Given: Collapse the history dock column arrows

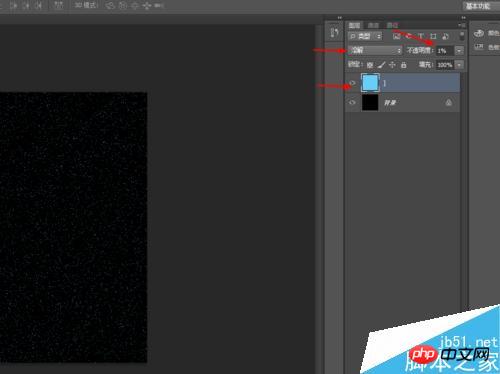Looking at the screenshot, I should (340, 18).
